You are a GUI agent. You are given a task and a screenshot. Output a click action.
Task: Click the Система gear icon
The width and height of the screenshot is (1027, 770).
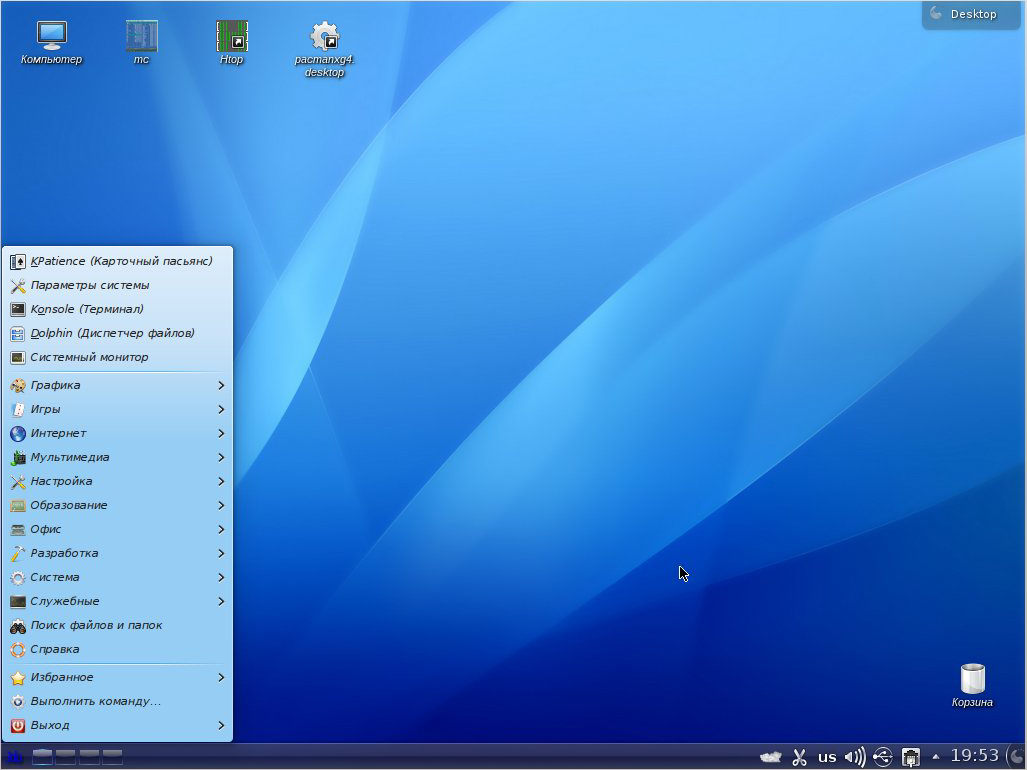point(18,578)
